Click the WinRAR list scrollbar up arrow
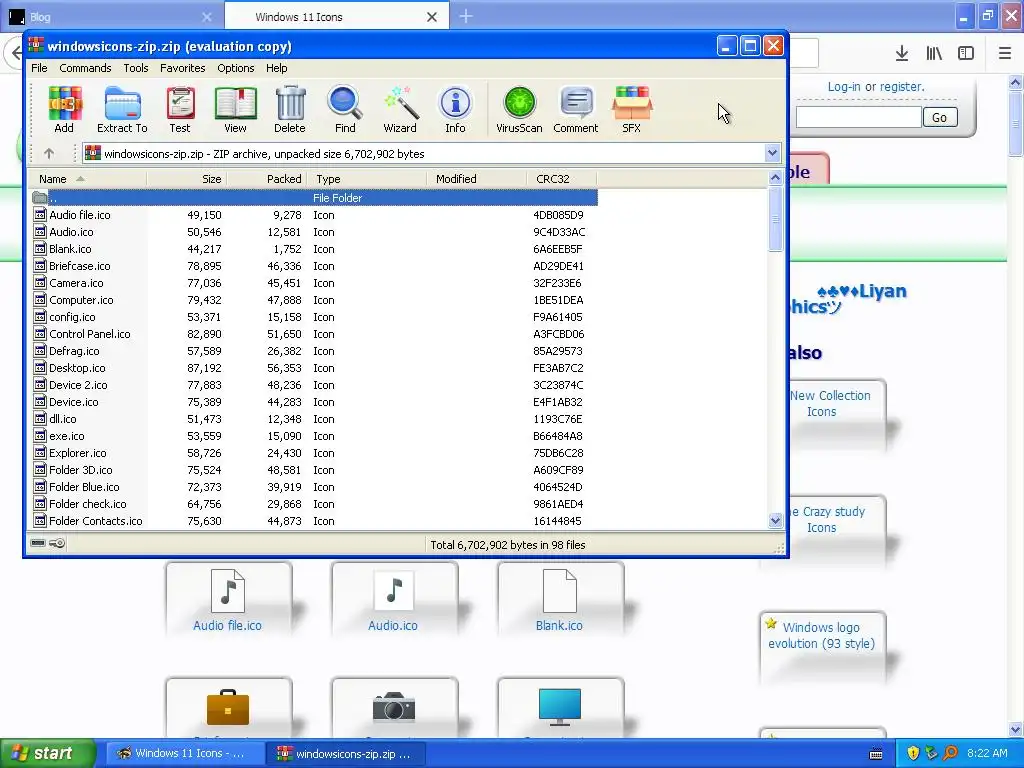Image resolution: width=1024 pixels, height=768 pixels. tap(775, 178)
